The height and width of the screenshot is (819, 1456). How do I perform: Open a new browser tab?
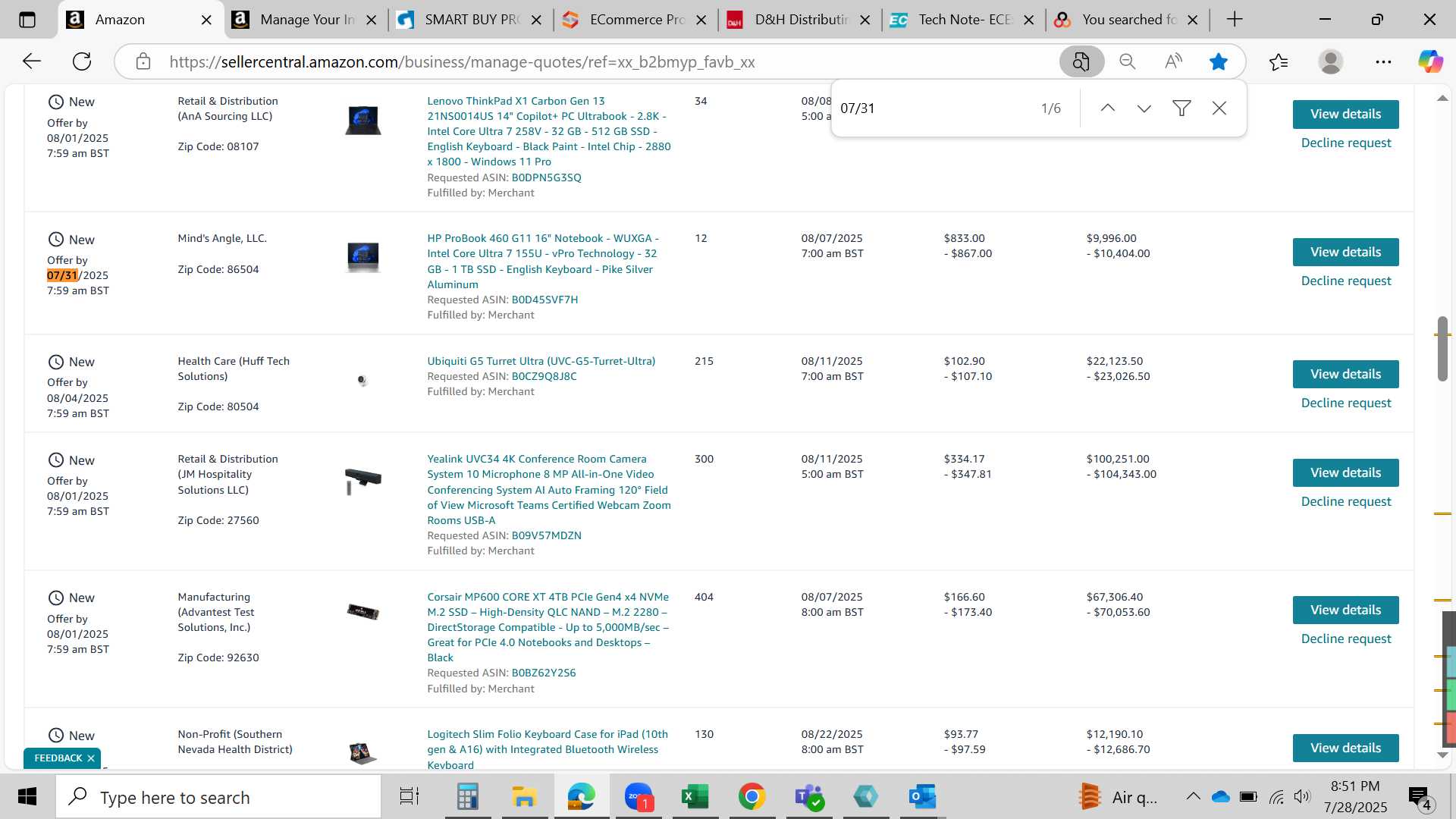(x=1235, y=20)
